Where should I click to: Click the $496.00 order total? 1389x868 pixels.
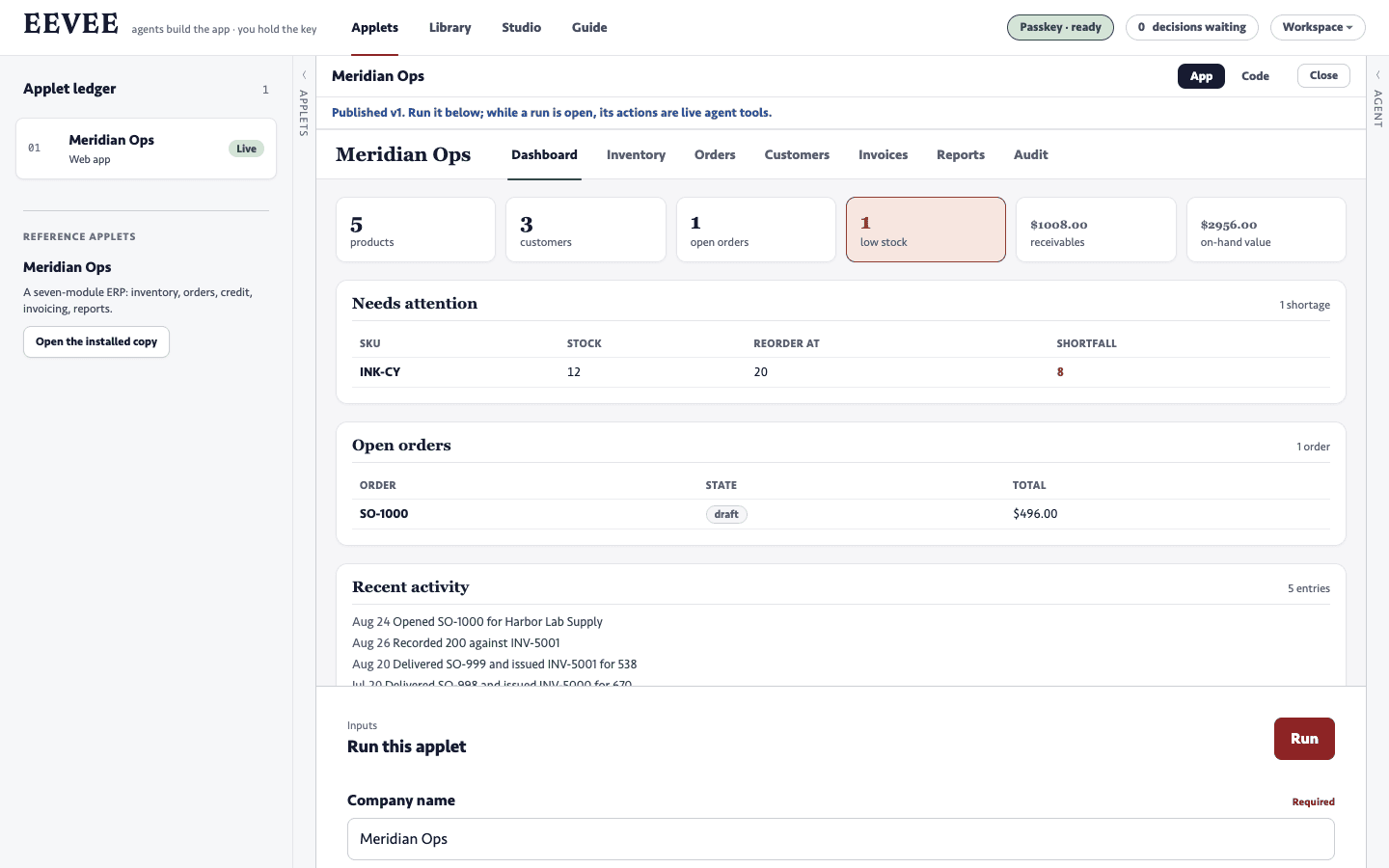tap(1035, 514)
